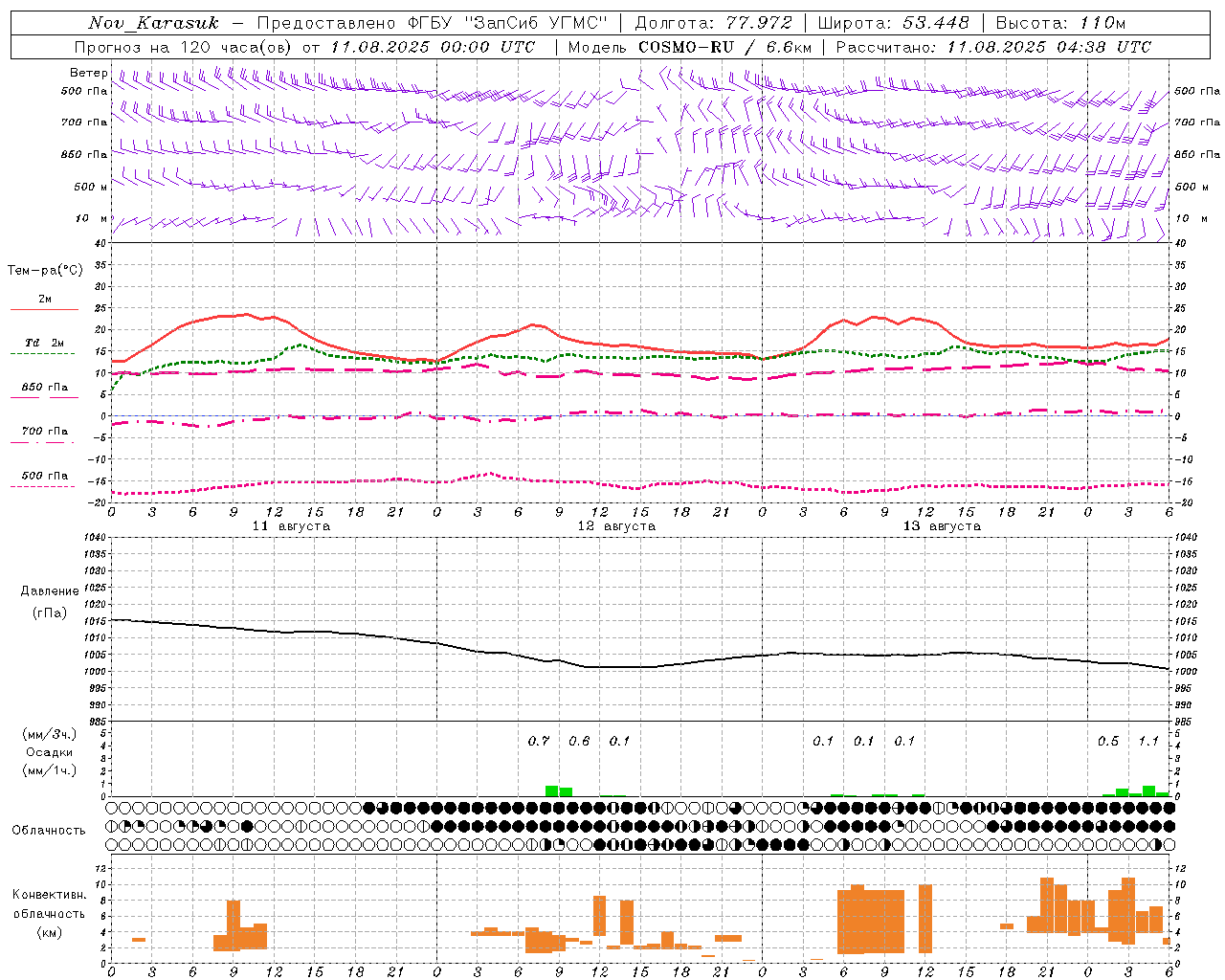This screenshot has height=980, width=1225.
Task: Click the (мм/1ч.) units label
Action: coord(50,770)
